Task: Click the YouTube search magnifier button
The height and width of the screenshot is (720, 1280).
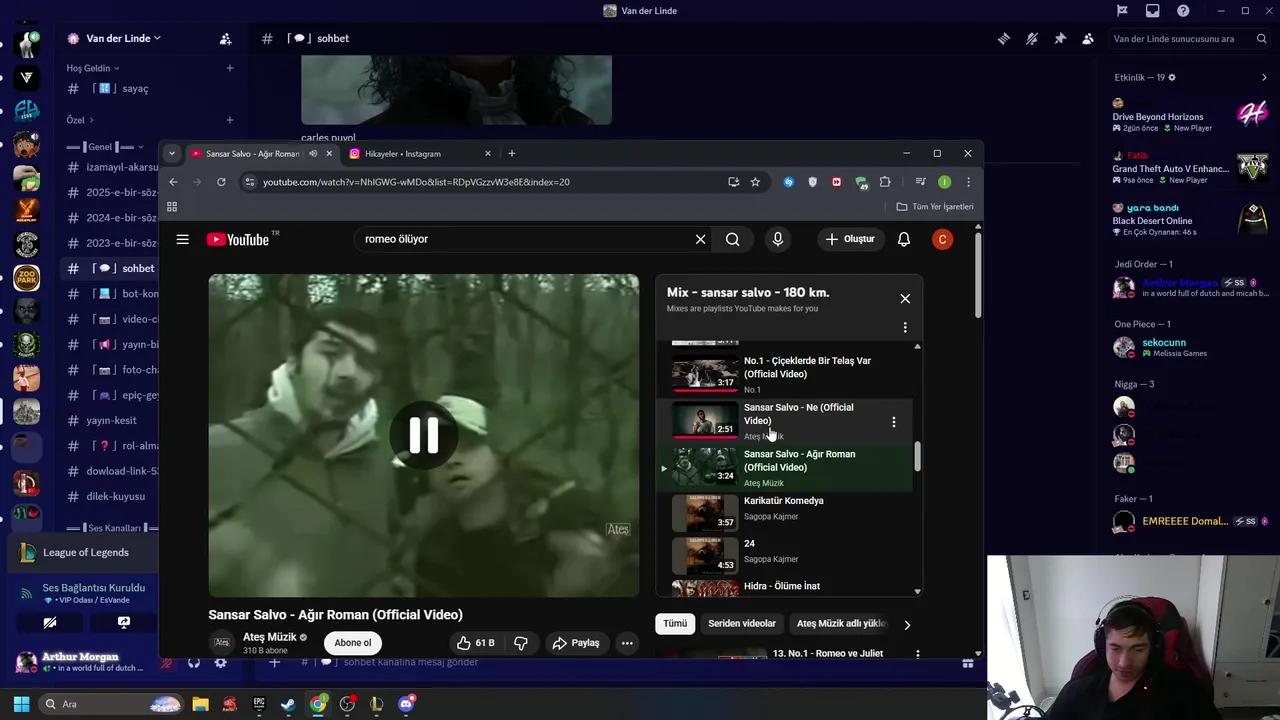Action: [x=733, y=239]
